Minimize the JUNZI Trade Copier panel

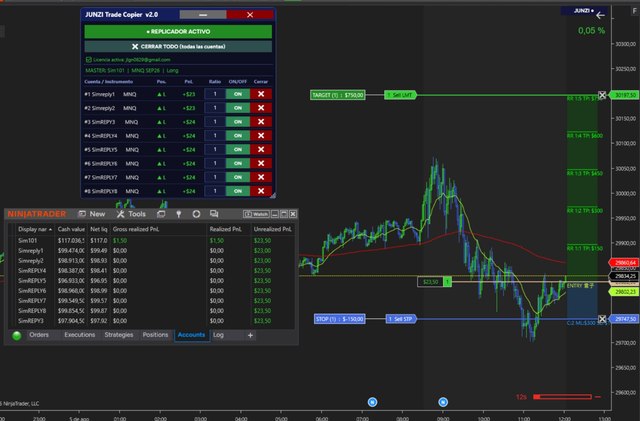[203, 15]
